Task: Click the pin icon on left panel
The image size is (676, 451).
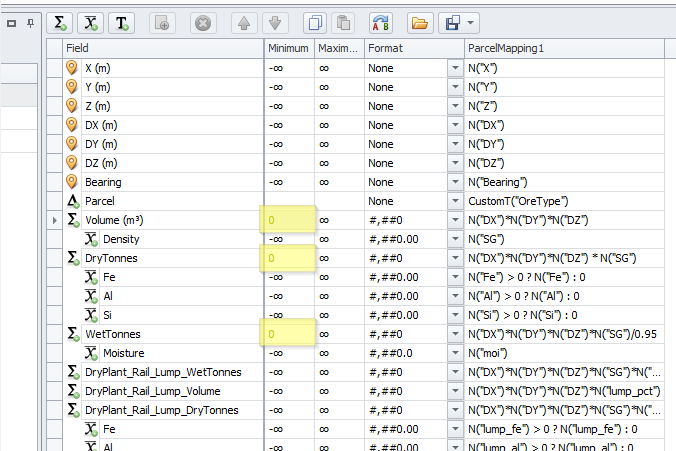Action: point(28,22)
